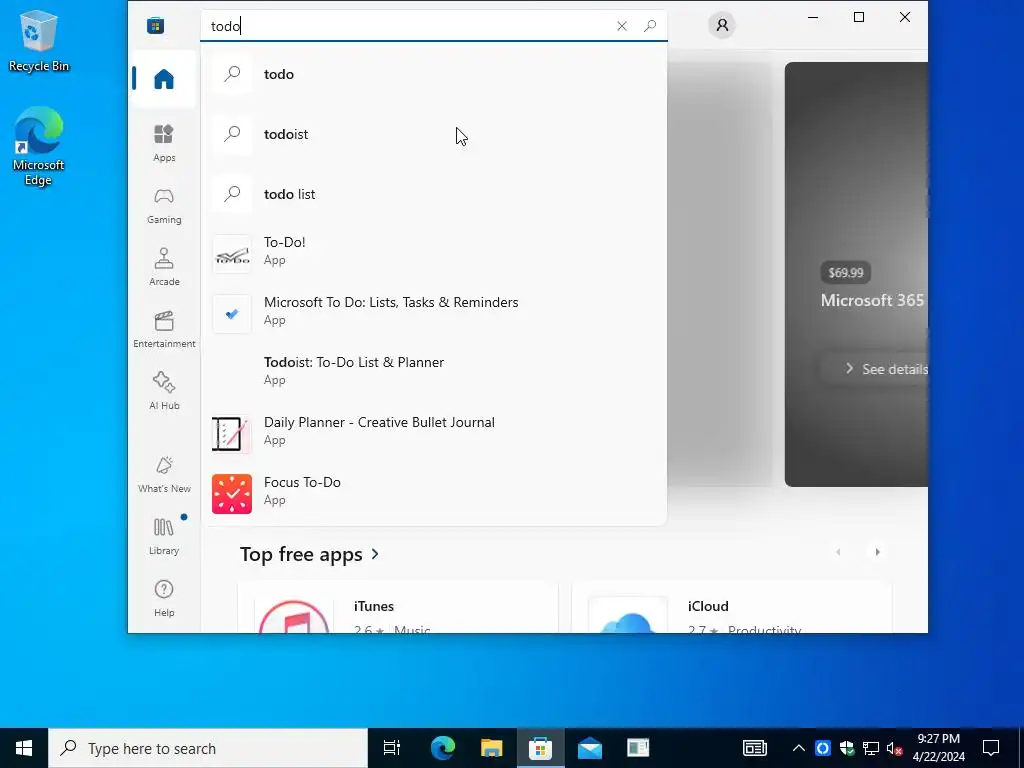The image size is (1024, 768).
Task: Click the muted volume tray icon
Action: tap(895, 748)
